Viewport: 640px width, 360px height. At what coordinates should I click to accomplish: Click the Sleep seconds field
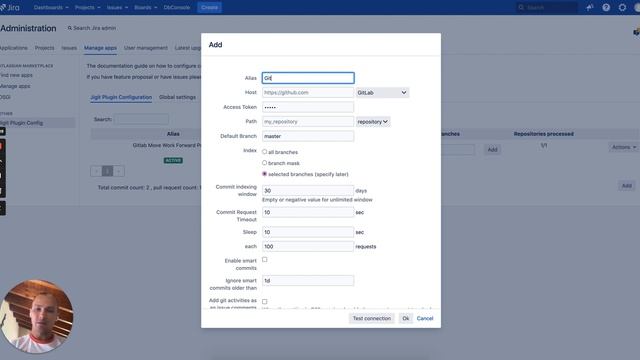308,232
